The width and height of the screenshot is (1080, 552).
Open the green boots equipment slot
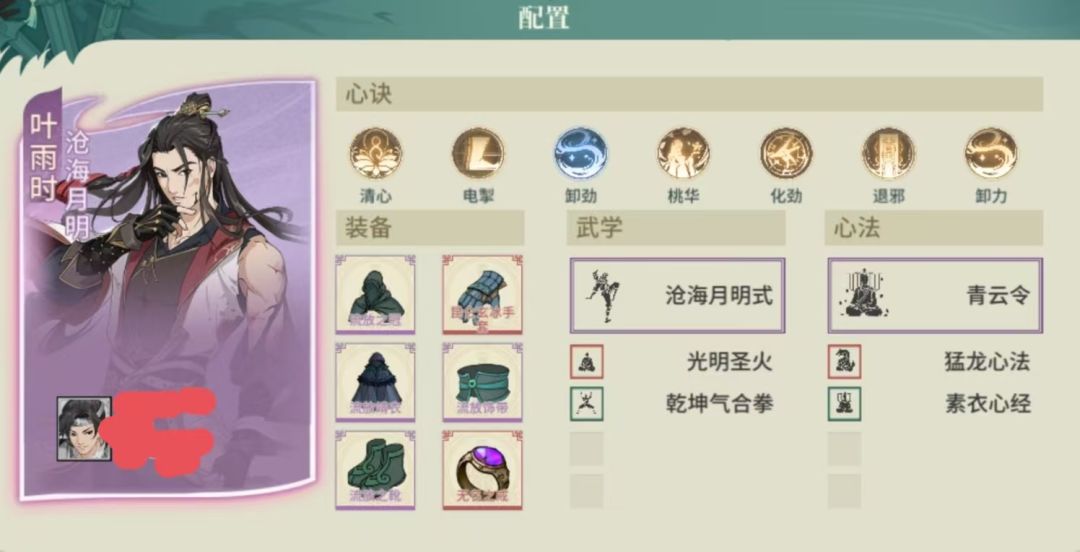pyautogui.click(x=375, y=470)
